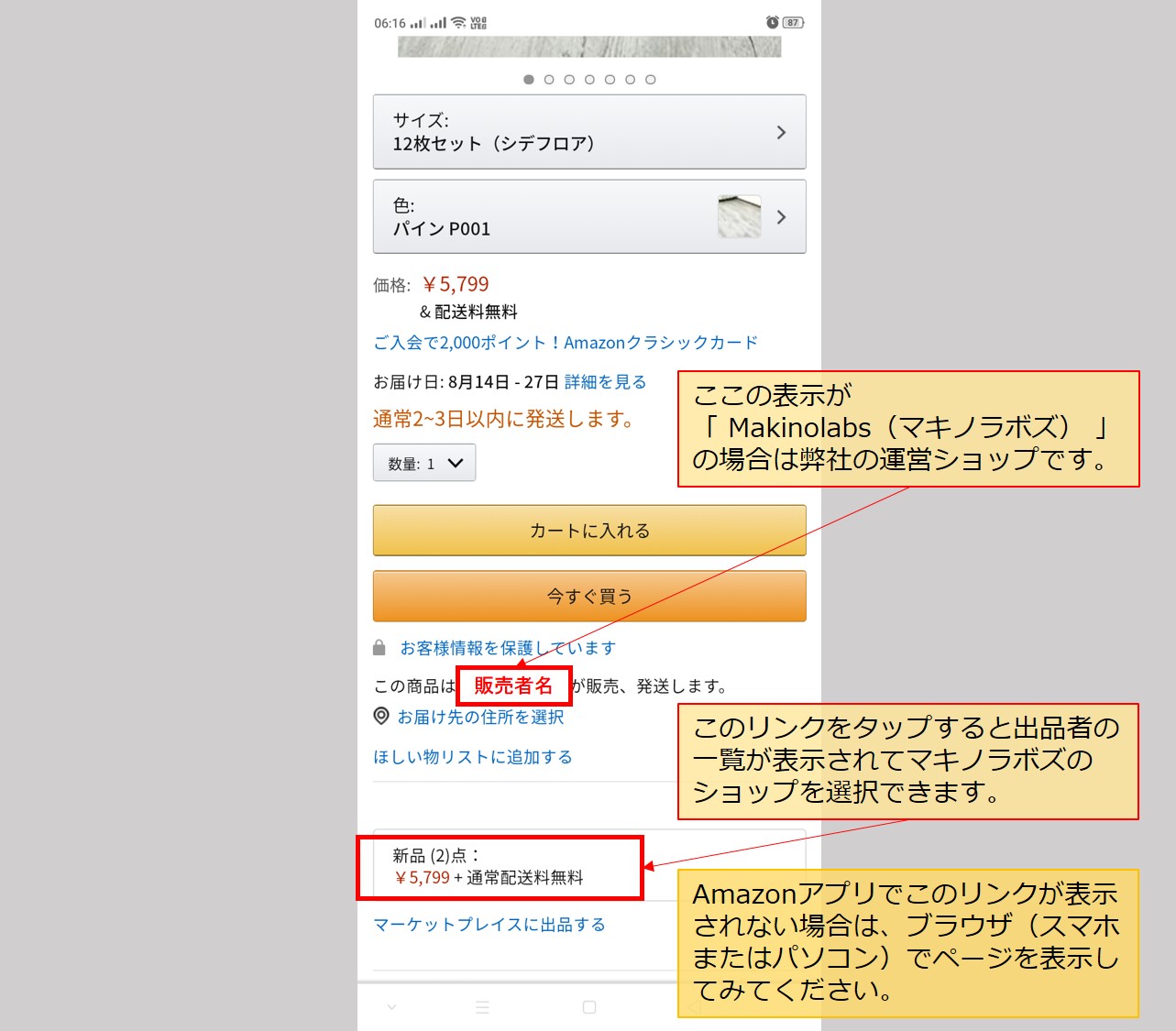Tap the chevron on the 色 row
Viewport: 1176px width, 1031px height.
coord(781,217)
